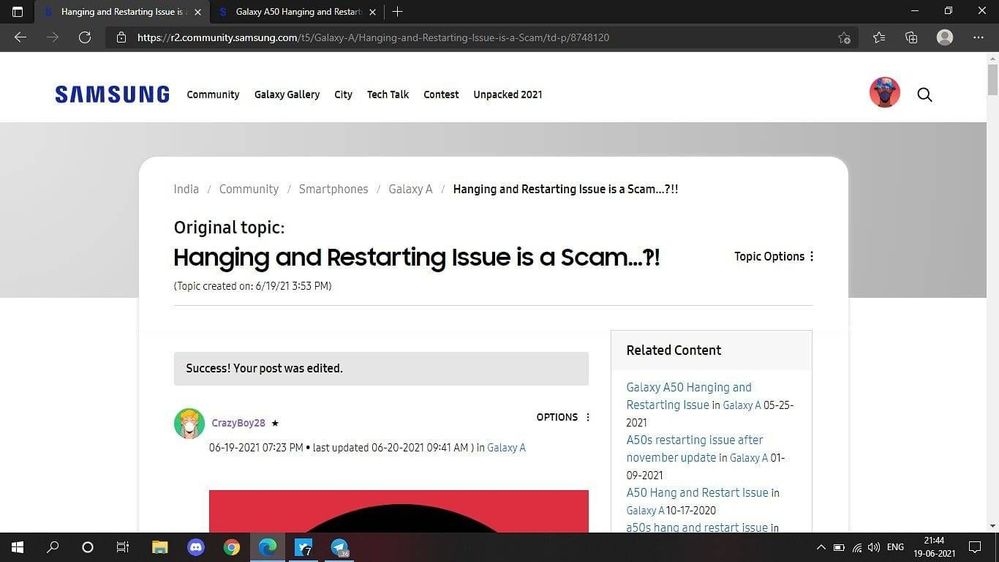Open a new tab with the plus button
The width and height of the screenshot is (999, 562).
pyautogui.click(x=398, y=11)
